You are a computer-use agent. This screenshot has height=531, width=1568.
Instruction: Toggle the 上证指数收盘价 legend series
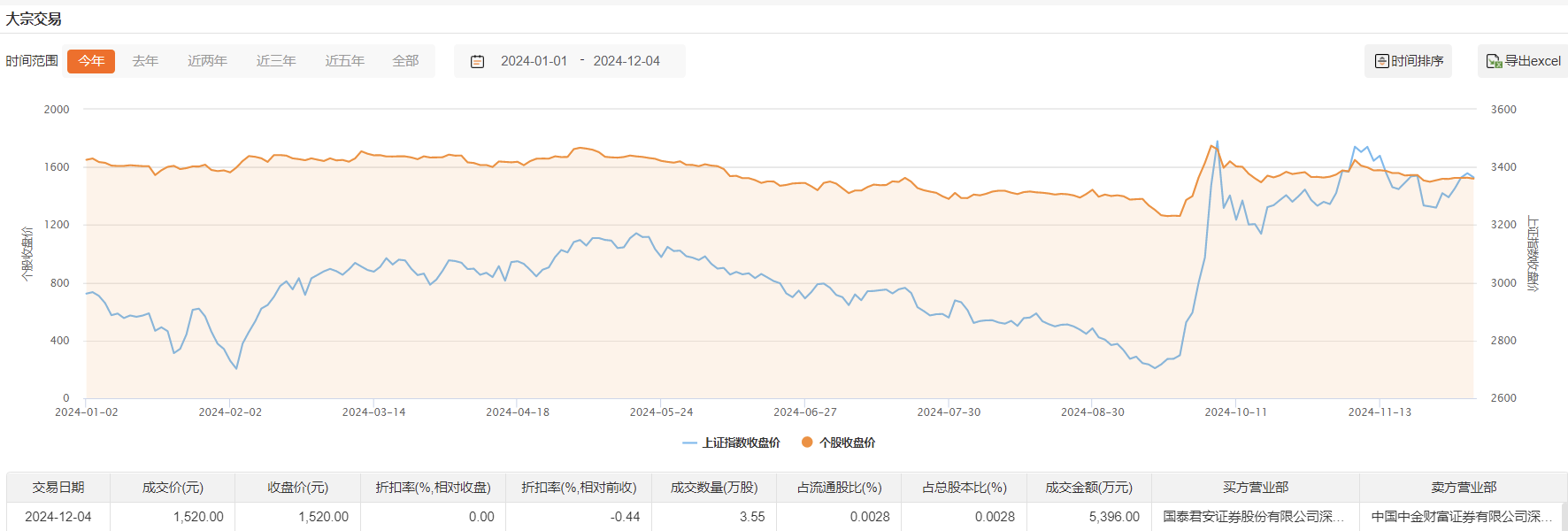click(731, 442)
